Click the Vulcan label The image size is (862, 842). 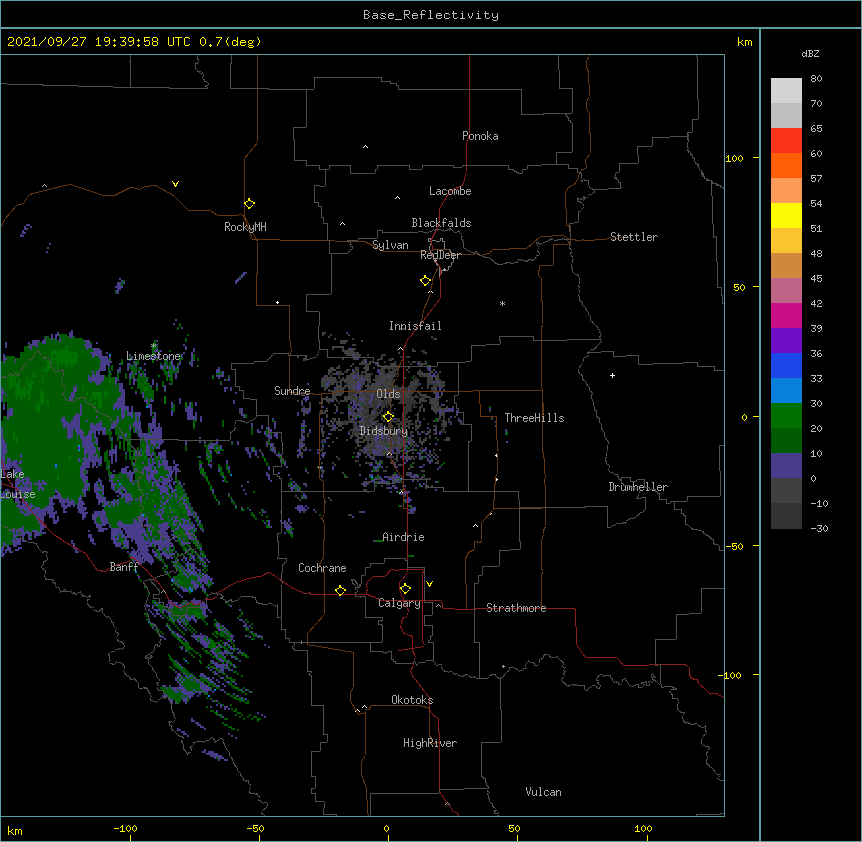pos(543,792)
